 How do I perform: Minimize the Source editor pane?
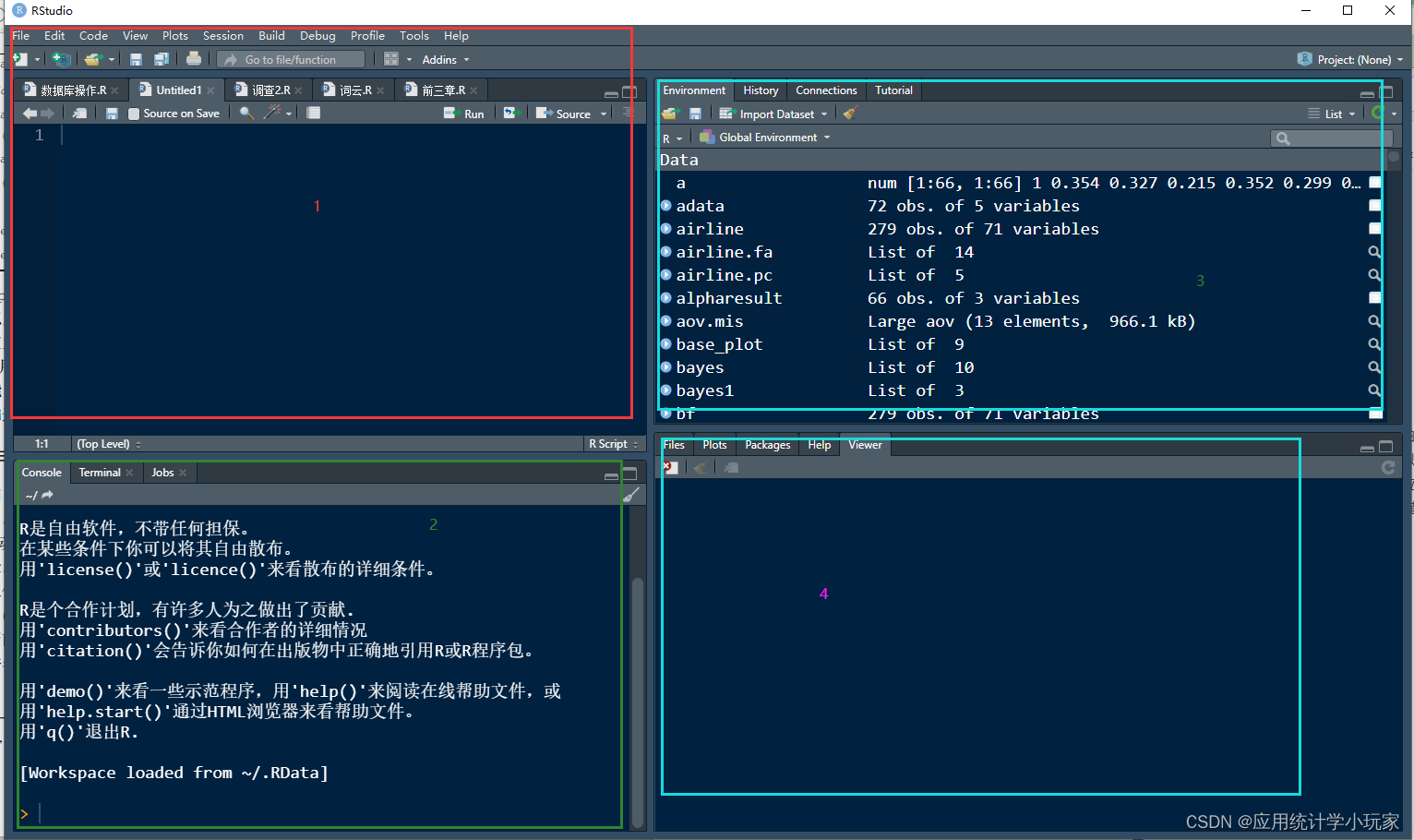pos(611,93)
